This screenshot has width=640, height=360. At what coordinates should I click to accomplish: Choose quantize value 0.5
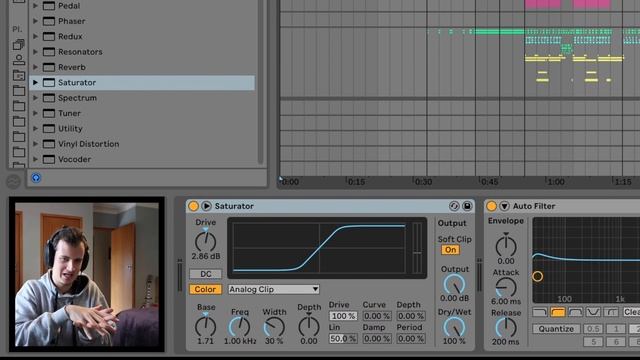pyautogui.click(x=593, y=329)
